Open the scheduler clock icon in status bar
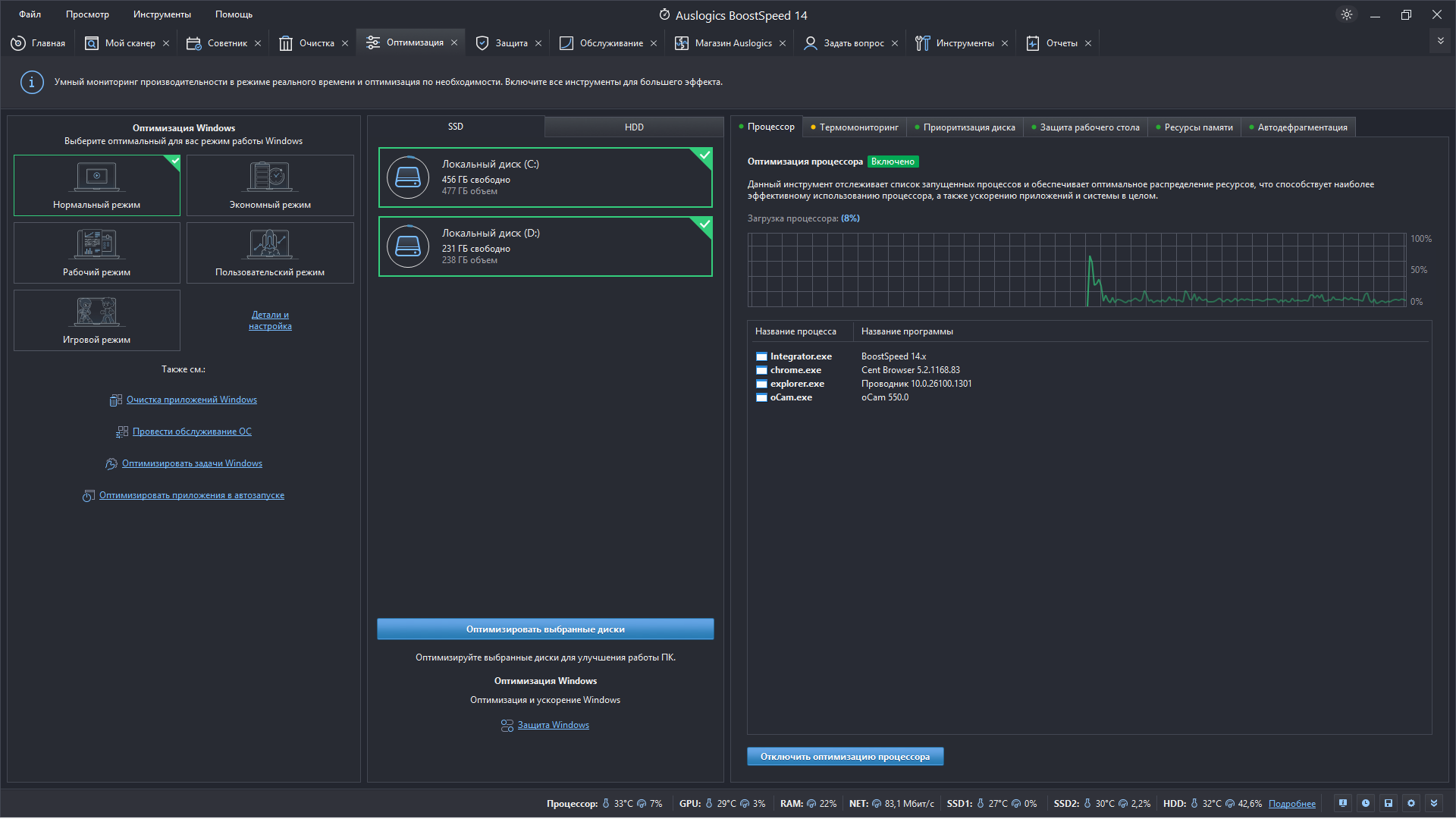 (x=1366, y=803)
